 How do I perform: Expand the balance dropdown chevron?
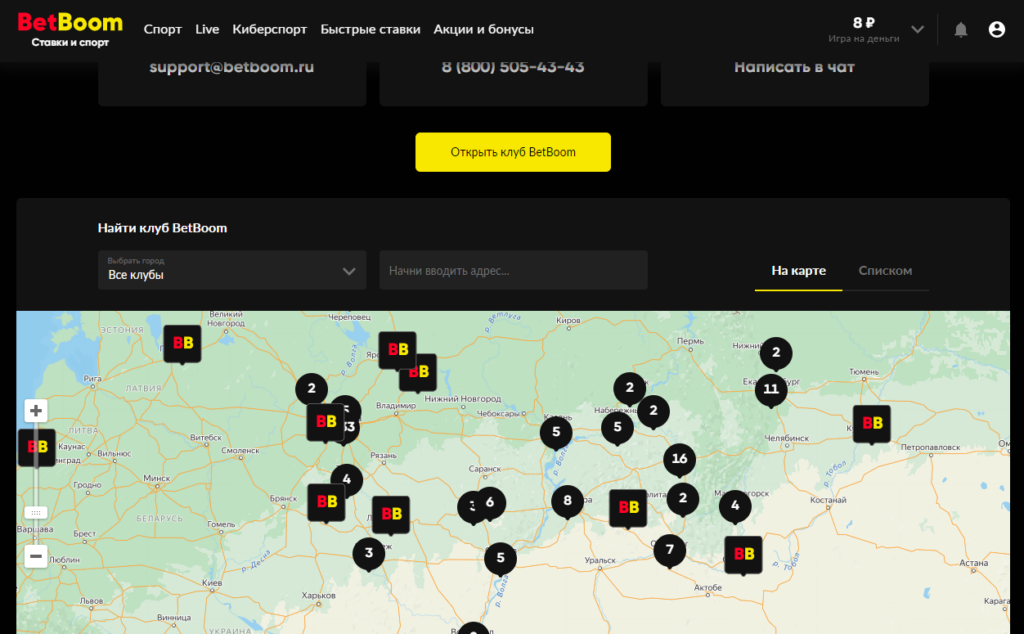tap(918, 29)
